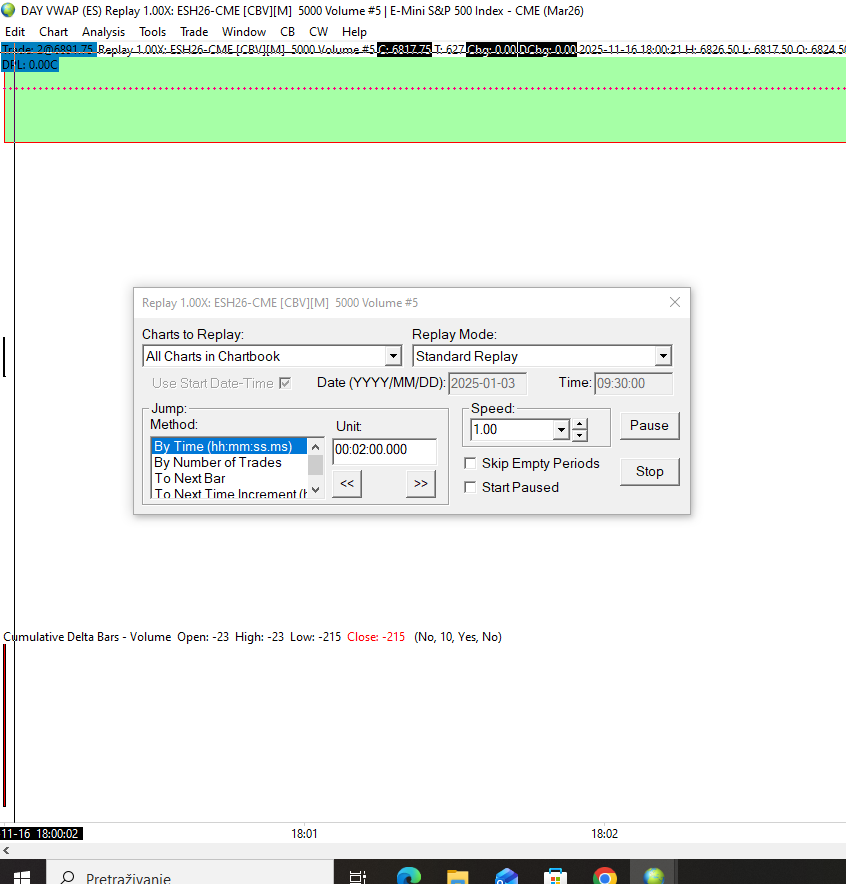Launch Google Chrome from taskbar
The image size is (846, 884).
604,876
